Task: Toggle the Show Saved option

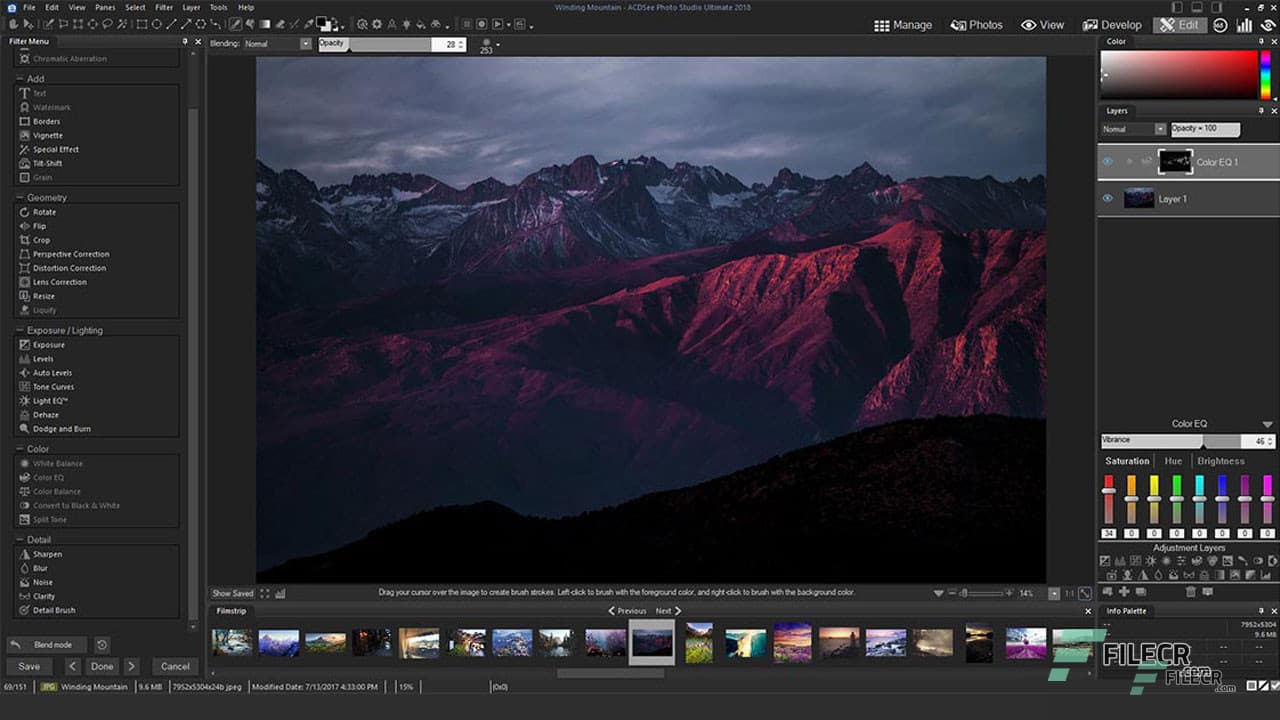Action: click(x=232, y=592)
